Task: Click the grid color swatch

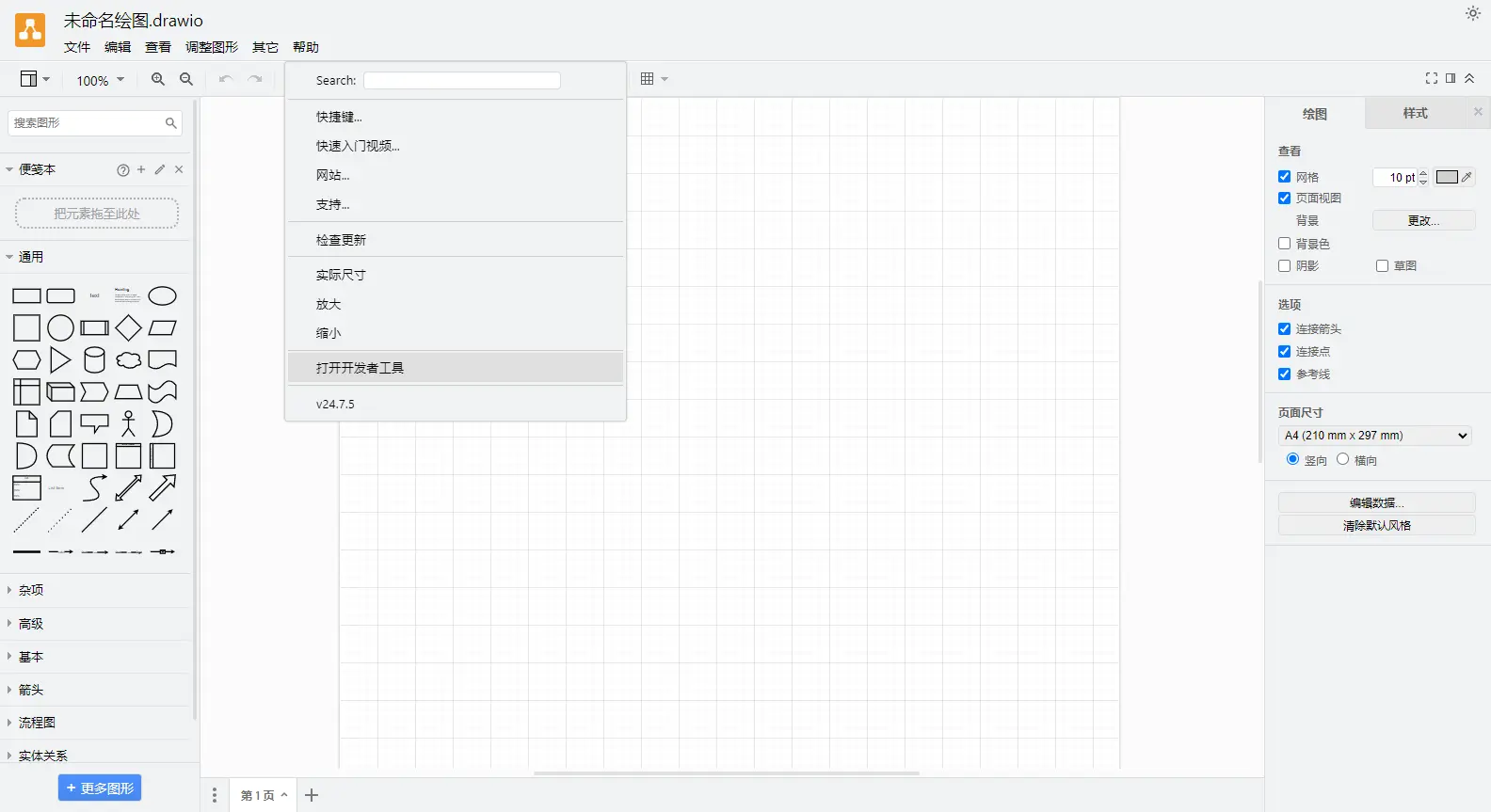Action: point(1447,177)
